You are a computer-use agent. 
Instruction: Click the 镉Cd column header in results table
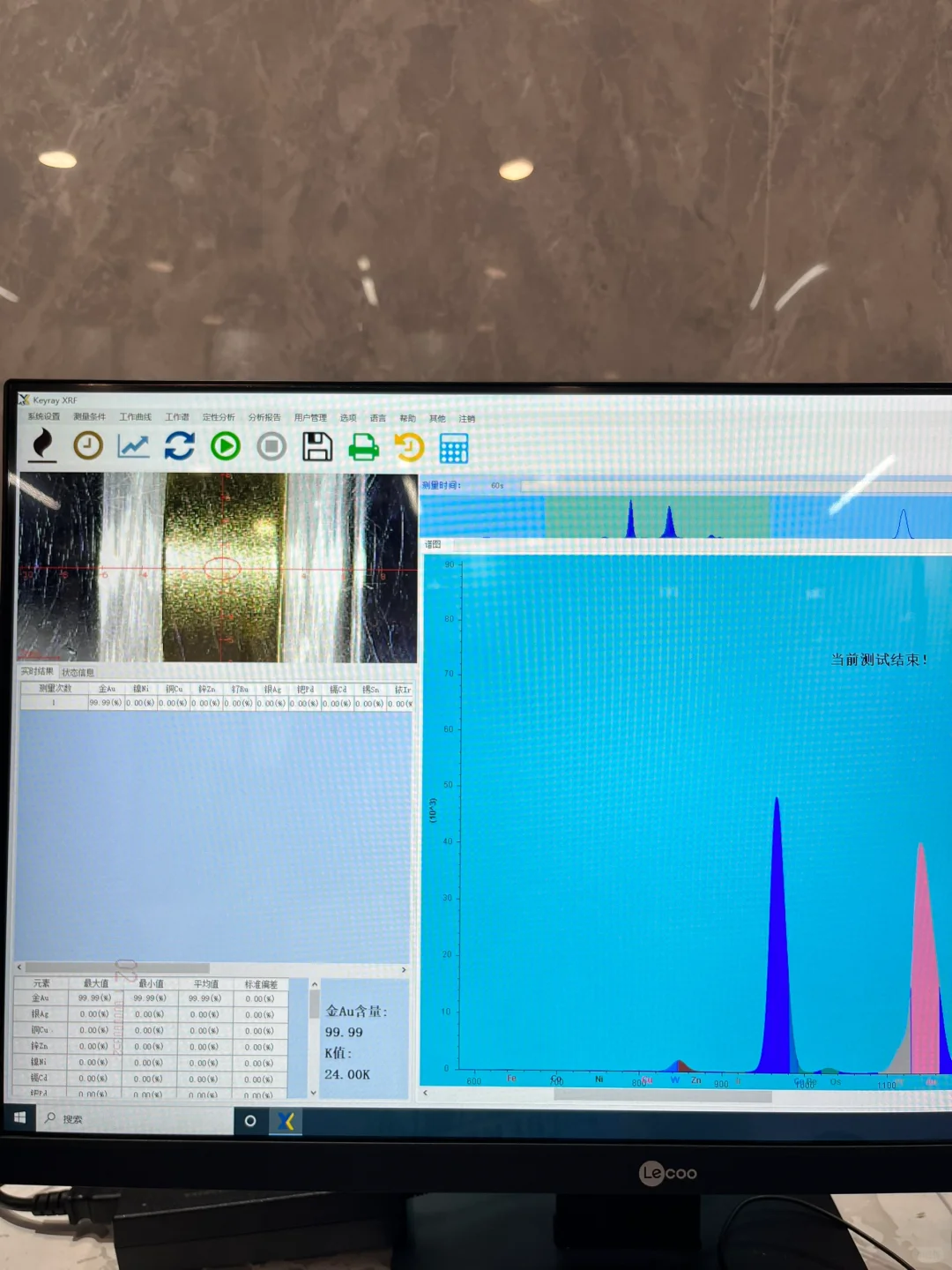[x=338, y=690]
